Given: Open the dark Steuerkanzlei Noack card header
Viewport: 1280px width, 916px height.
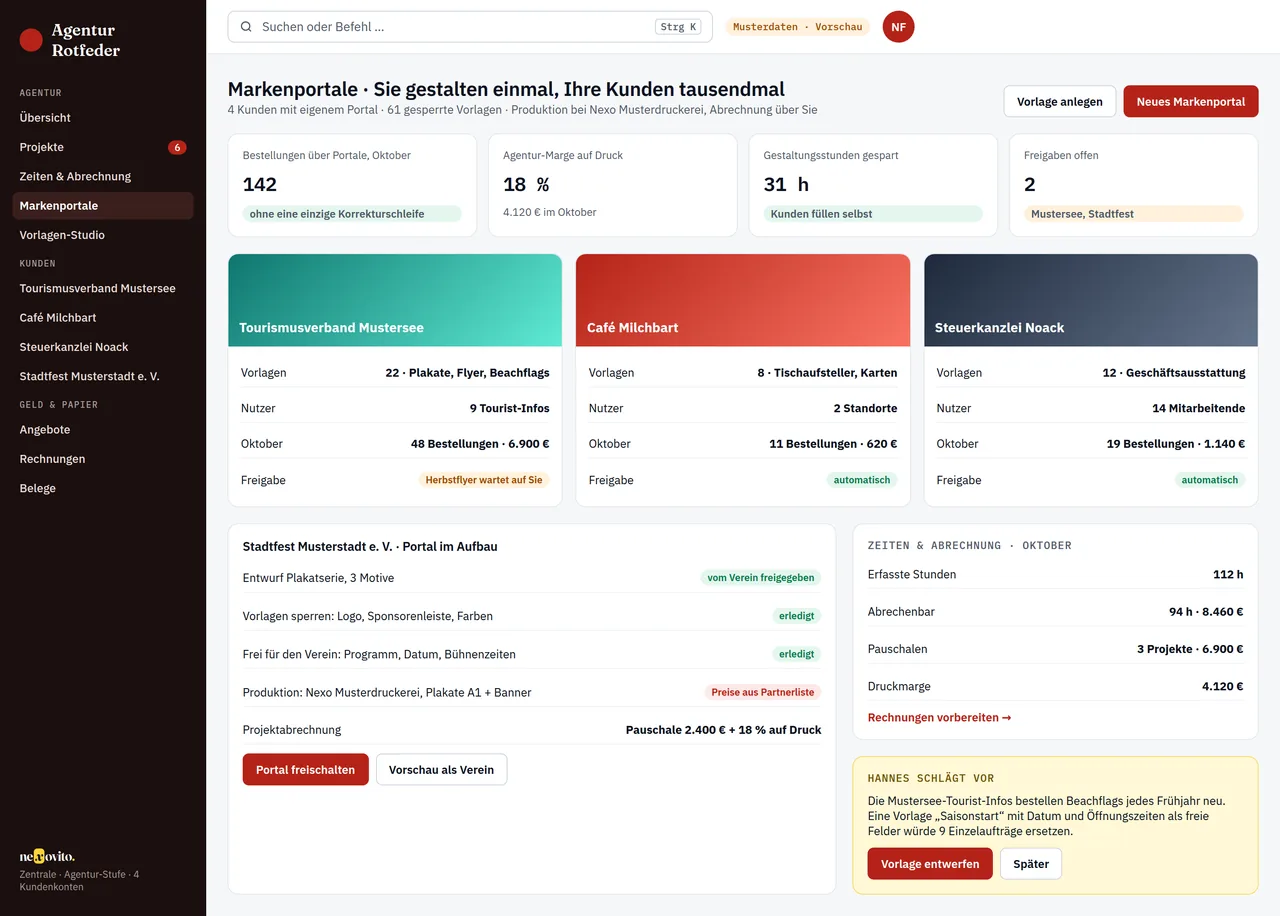Looking at the screenshot, I should [1091, 300].
